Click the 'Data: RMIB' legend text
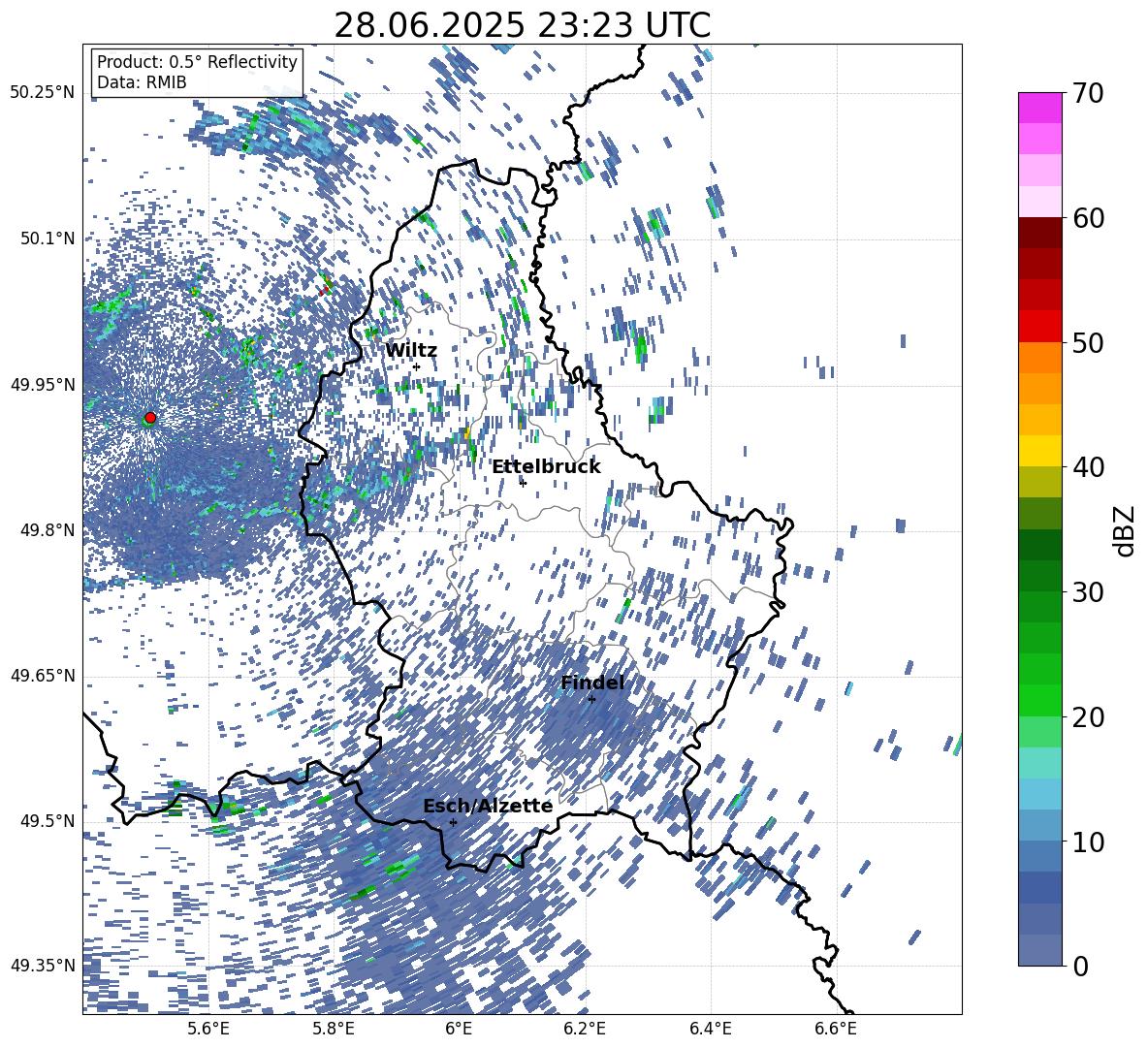This screenshot has height=1048, width=1148. [x=142, y=82]
